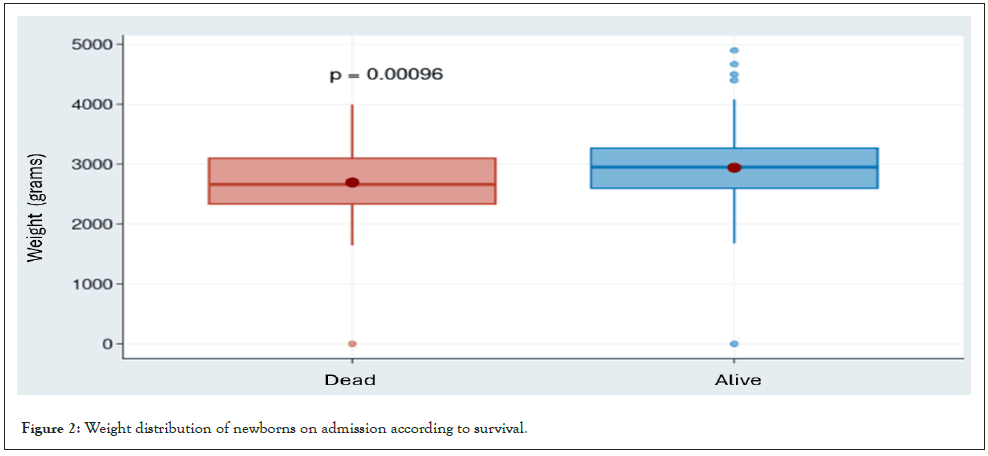Click the Alive outlier point at zero

[x=734, y=344]
